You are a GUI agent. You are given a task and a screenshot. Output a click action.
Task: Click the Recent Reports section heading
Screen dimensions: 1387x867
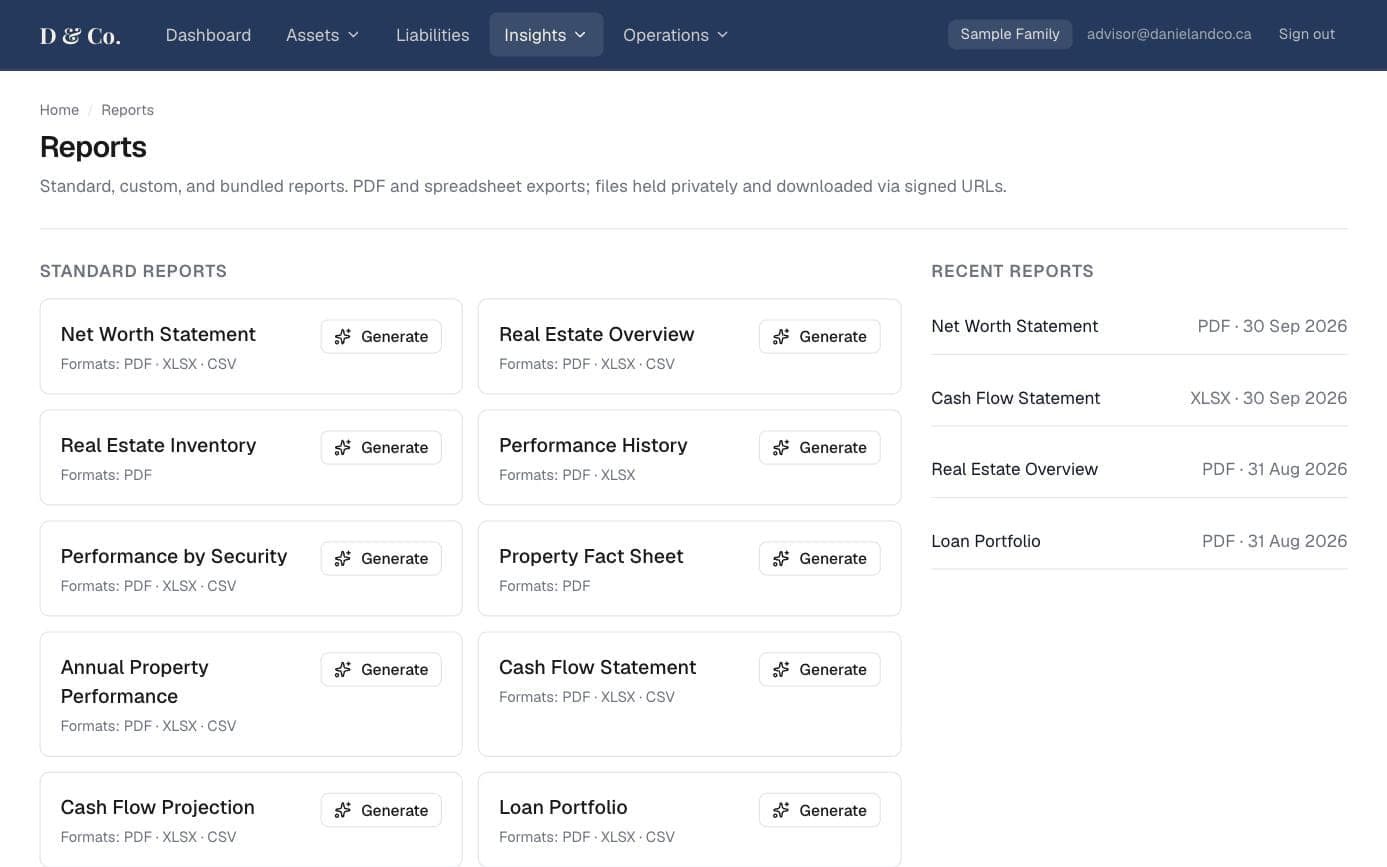1012,271
